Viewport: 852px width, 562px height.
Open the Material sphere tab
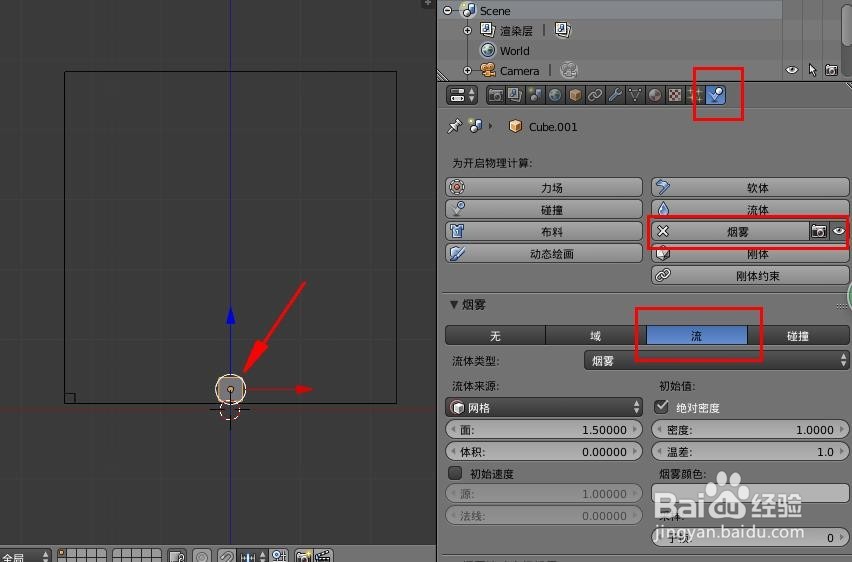tap(655, 96)
